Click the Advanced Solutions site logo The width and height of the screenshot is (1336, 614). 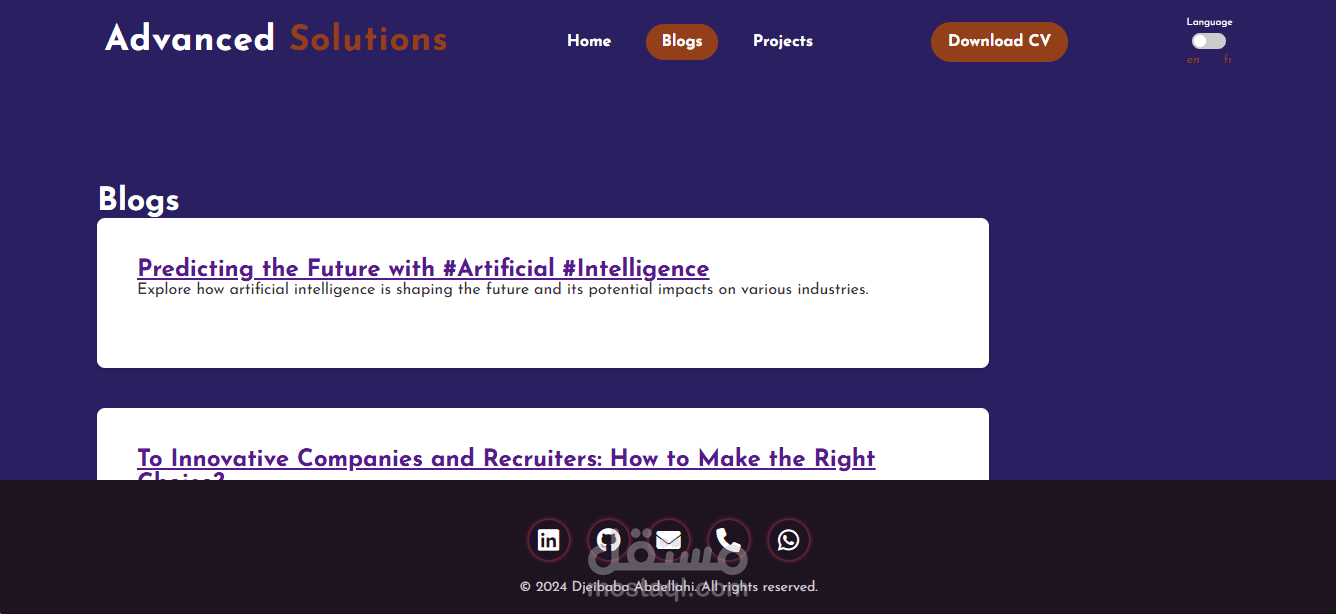pyautogui.click(x=276, y=38)
